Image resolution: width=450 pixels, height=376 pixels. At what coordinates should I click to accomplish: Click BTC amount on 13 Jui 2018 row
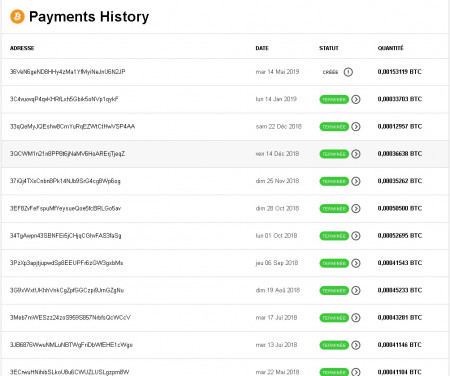tap(400, 345)
